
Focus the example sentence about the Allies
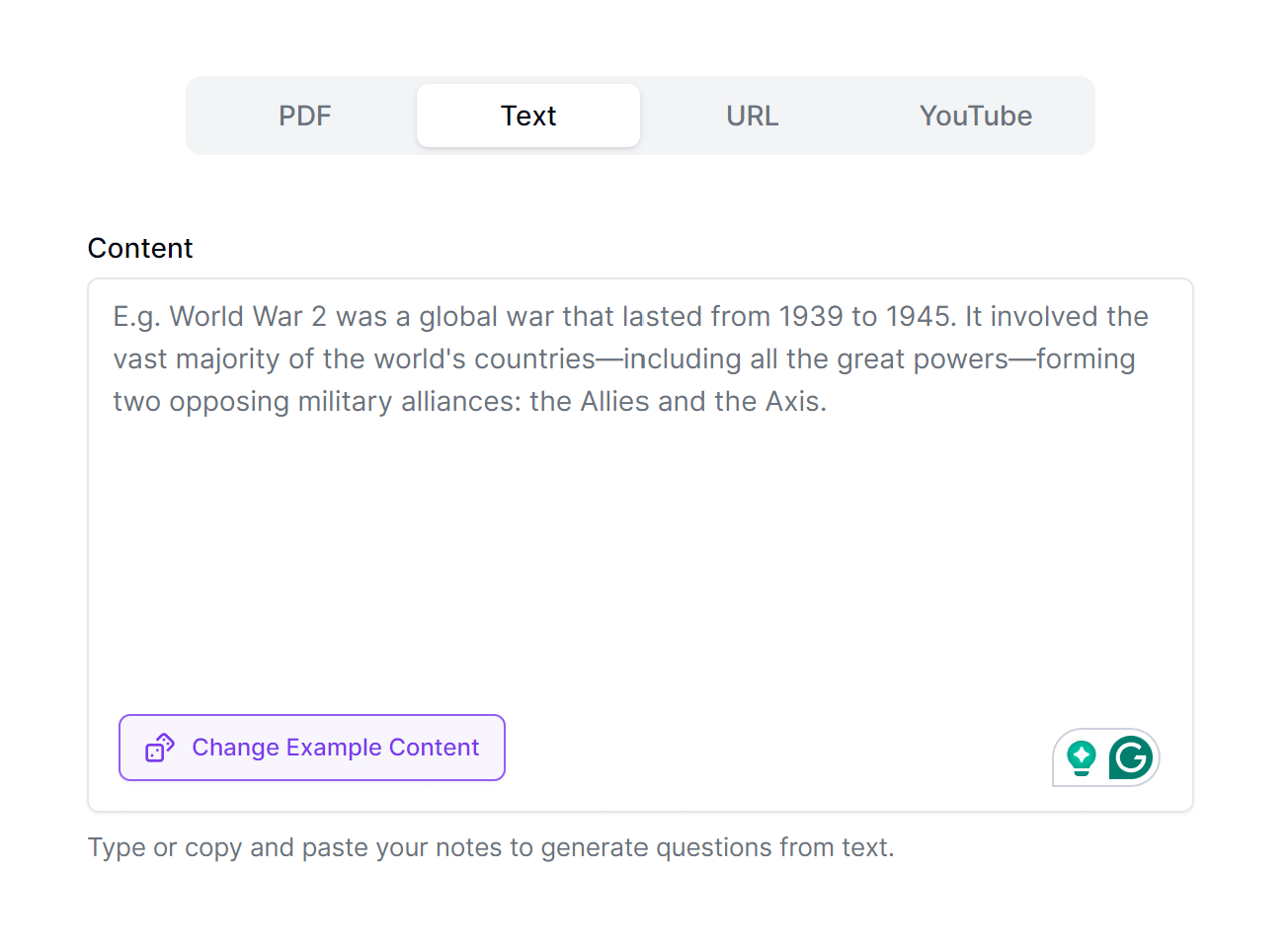click(x=470, y=401)
